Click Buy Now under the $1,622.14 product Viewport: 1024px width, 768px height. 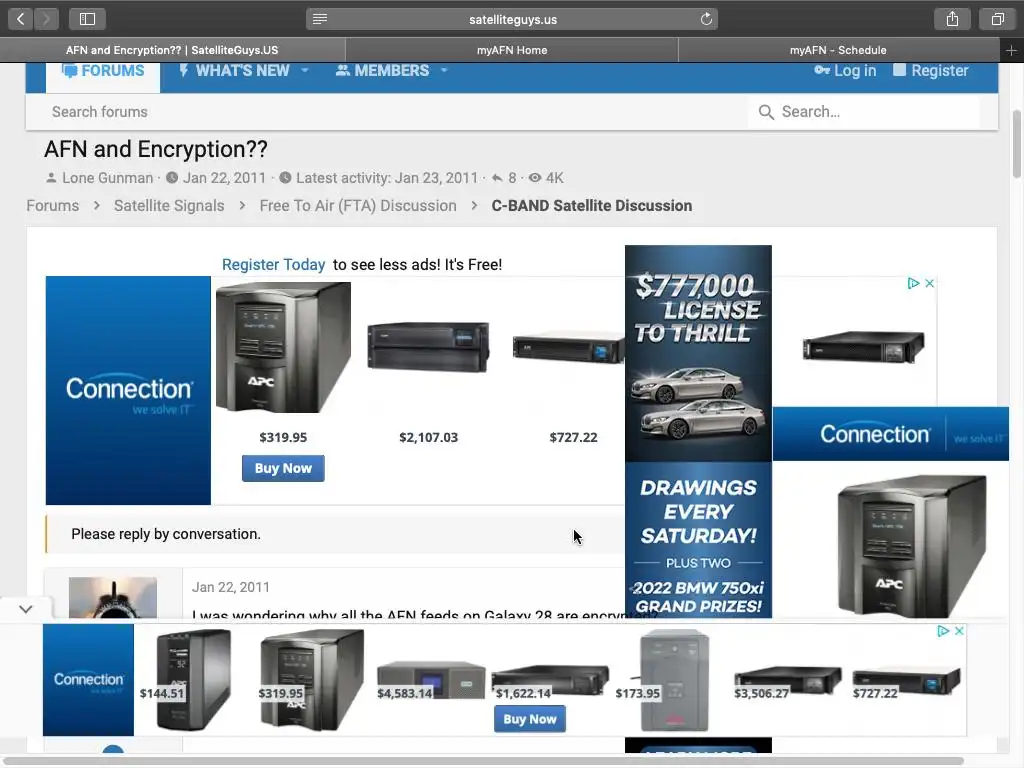[530, 719]
